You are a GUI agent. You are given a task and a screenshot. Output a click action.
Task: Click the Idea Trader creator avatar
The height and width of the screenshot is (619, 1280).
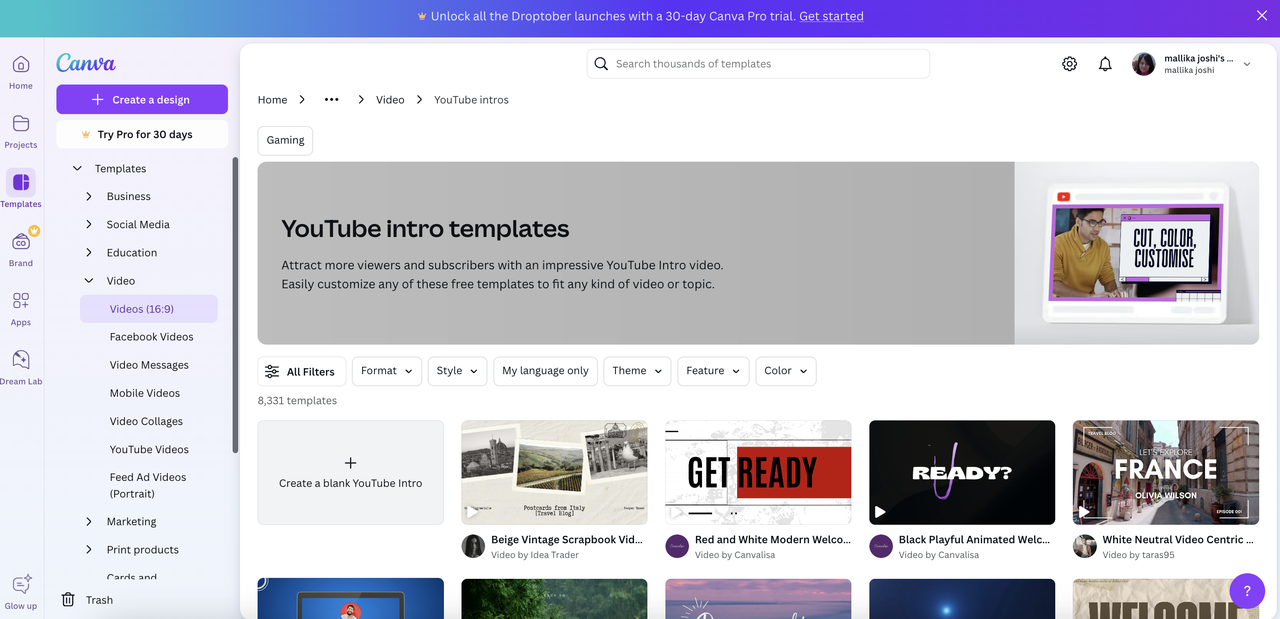473,546
